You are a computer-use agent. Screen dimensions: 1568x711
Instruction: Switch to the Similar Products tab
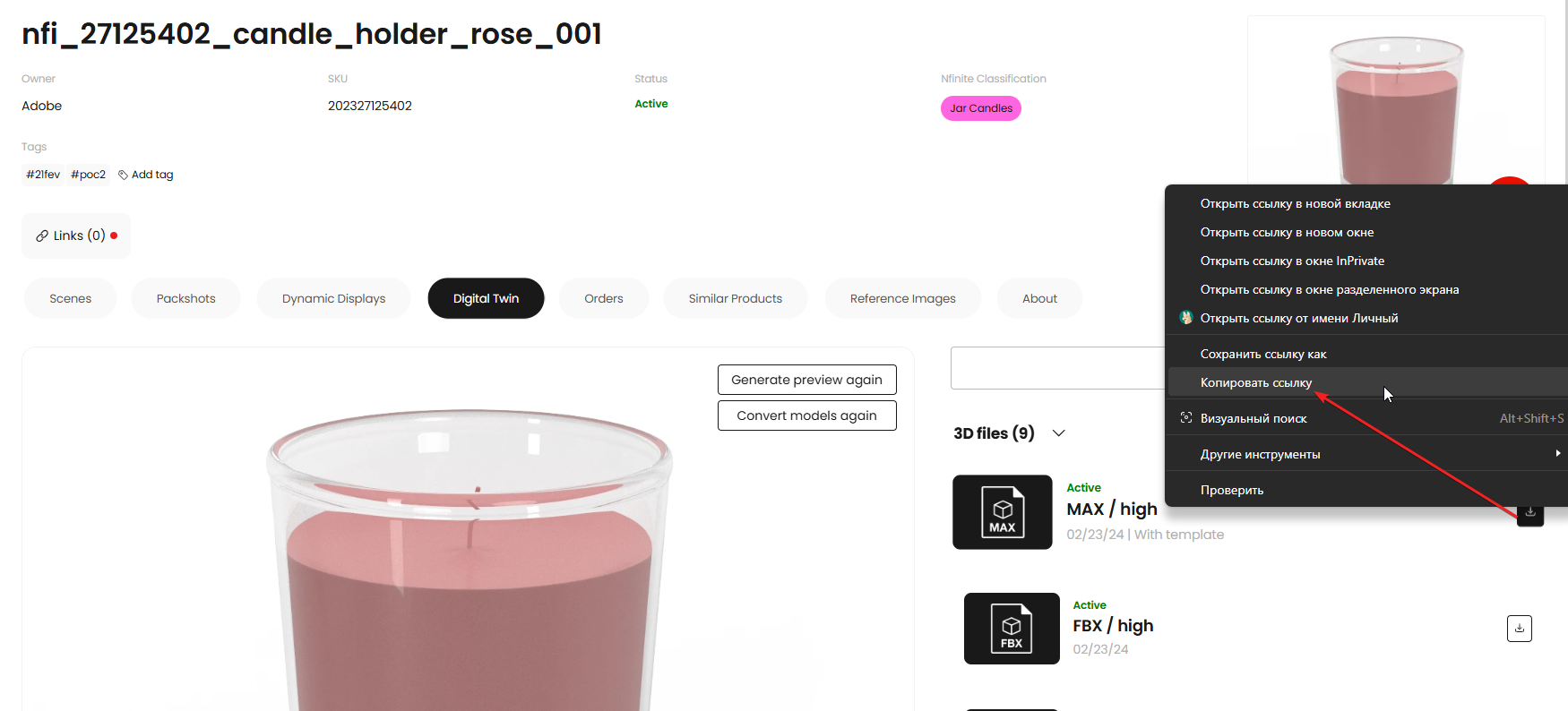point(735,298)
